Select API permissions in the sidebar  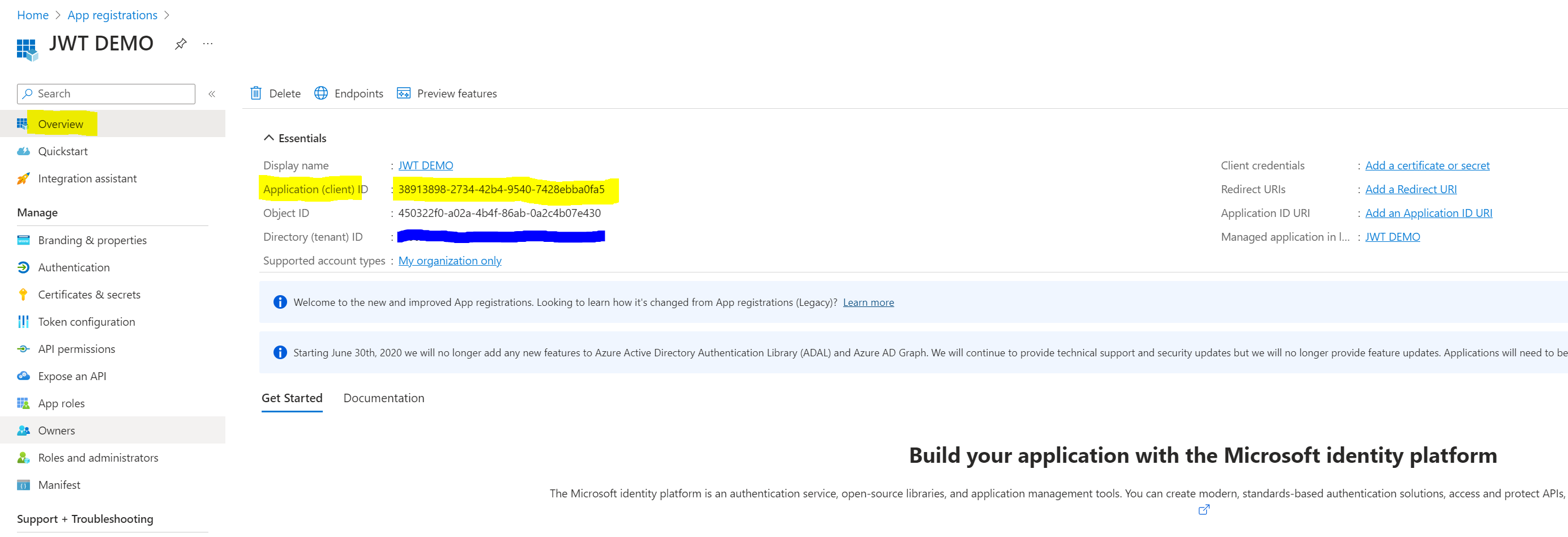click(x=76, y=349)
